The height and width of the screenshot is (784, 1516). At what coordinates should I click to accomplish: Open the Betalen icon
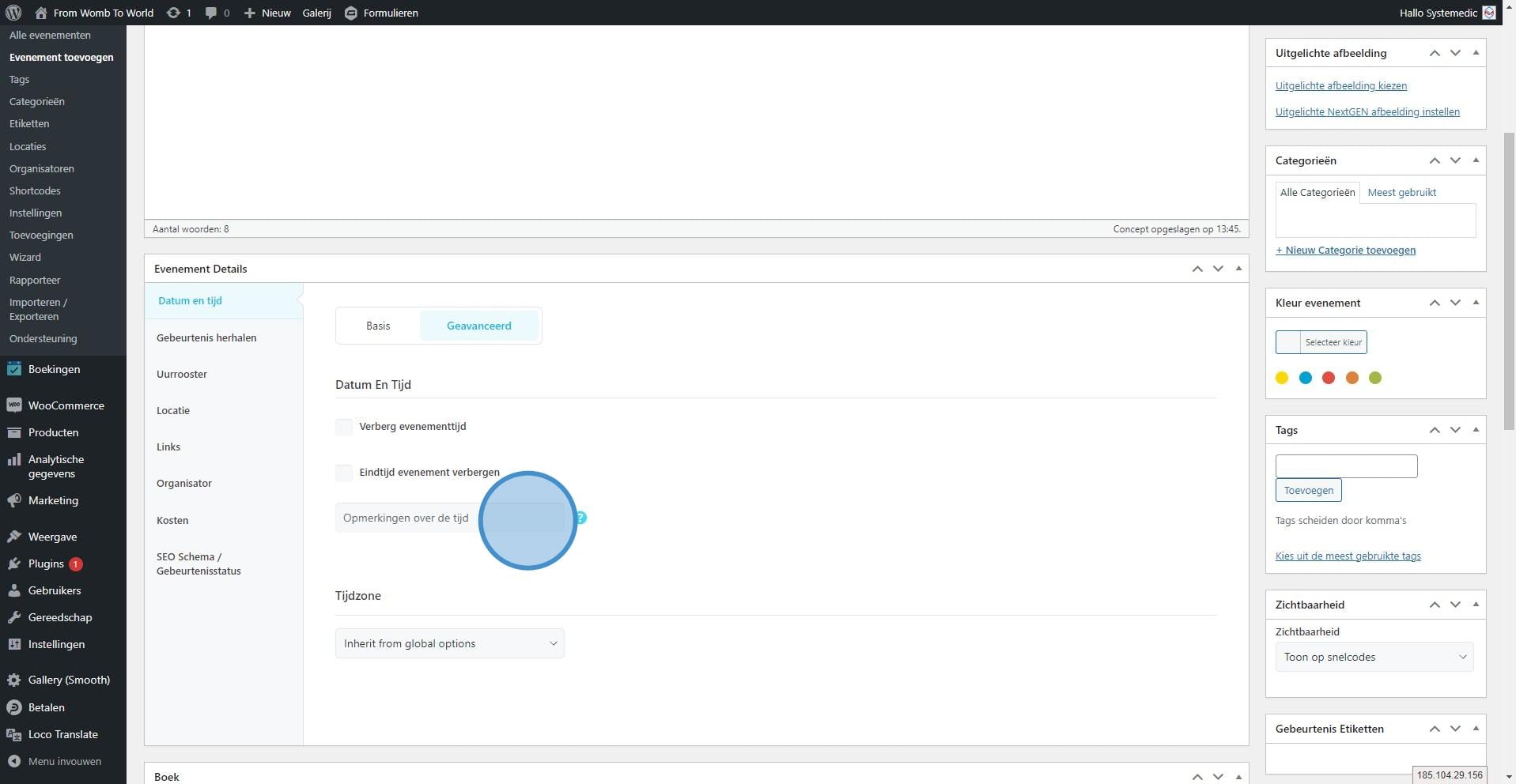14,707
